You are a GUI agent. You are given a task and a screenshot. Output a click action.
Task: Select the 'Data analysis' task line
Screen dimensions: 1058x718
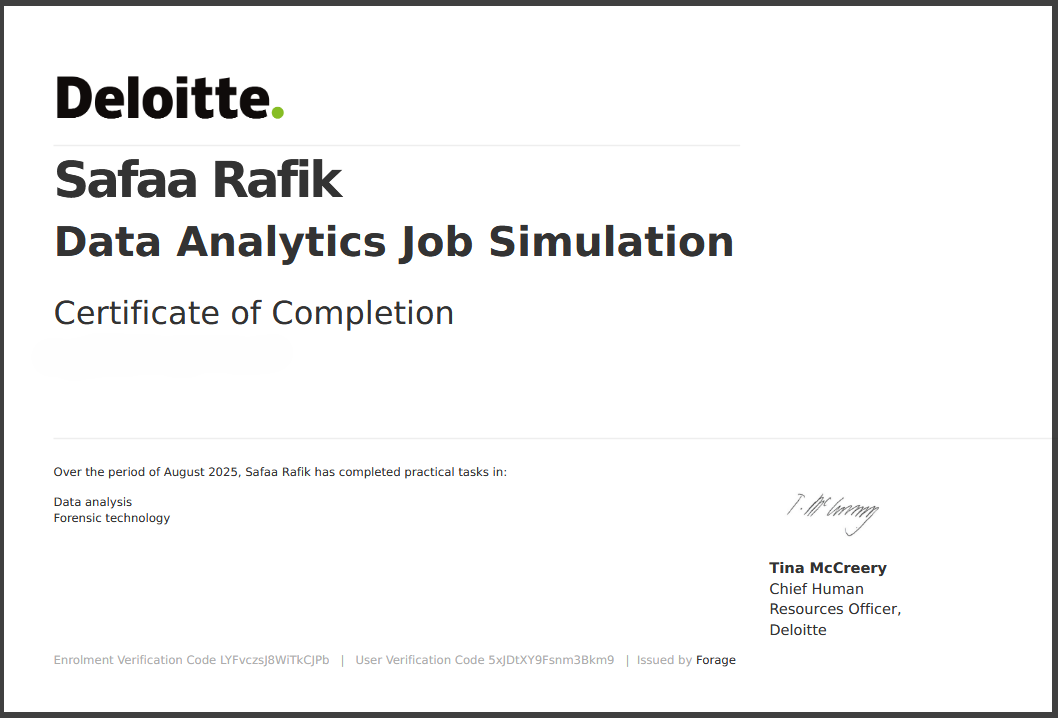pos(93,502)
